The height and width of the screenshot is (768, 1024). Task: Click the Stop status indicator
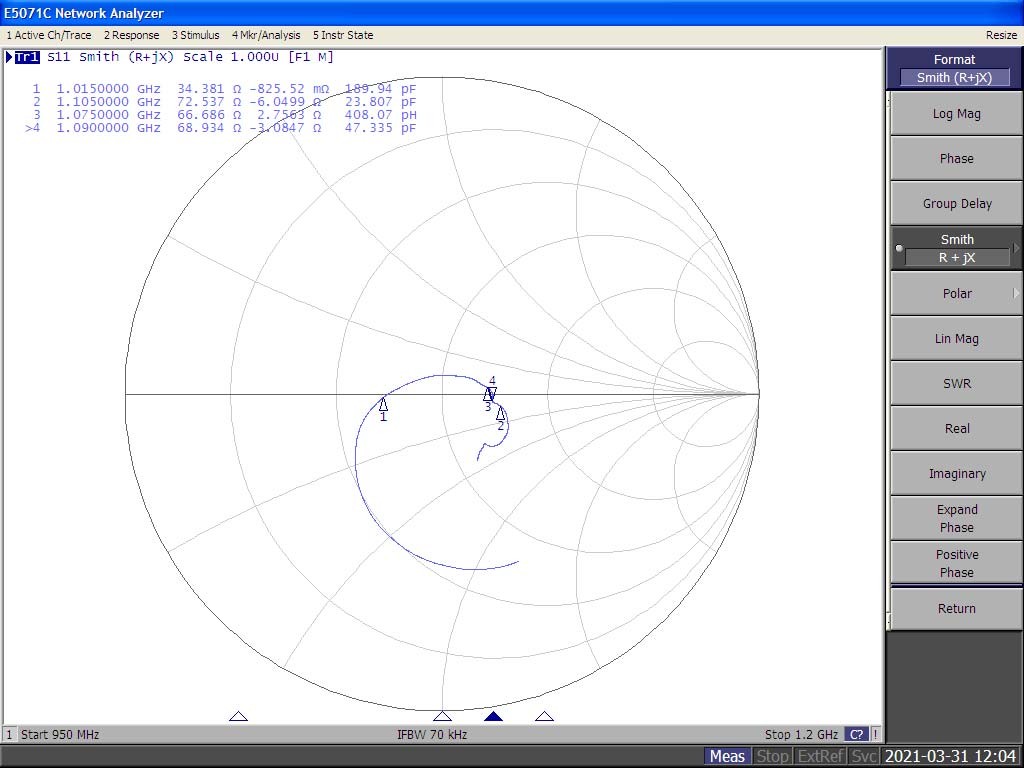pyautogui.click(x=773, y=756)
